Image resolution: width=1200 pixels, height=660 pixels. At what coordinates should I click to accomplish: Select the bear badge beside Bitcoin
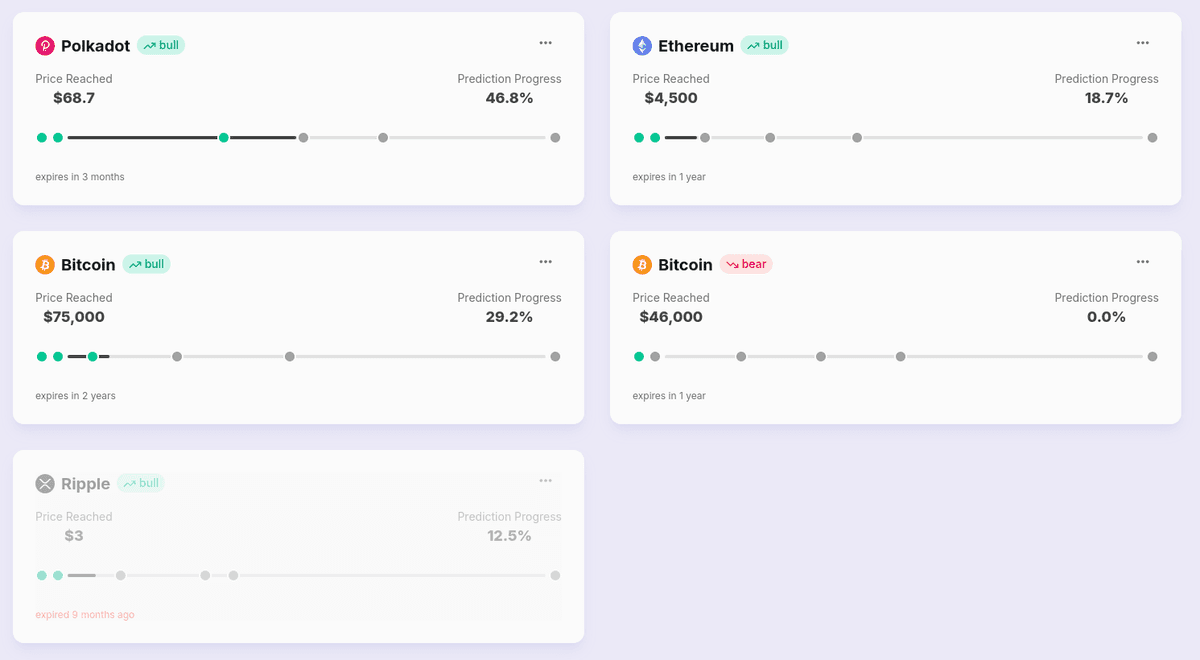tap(746, 264)
